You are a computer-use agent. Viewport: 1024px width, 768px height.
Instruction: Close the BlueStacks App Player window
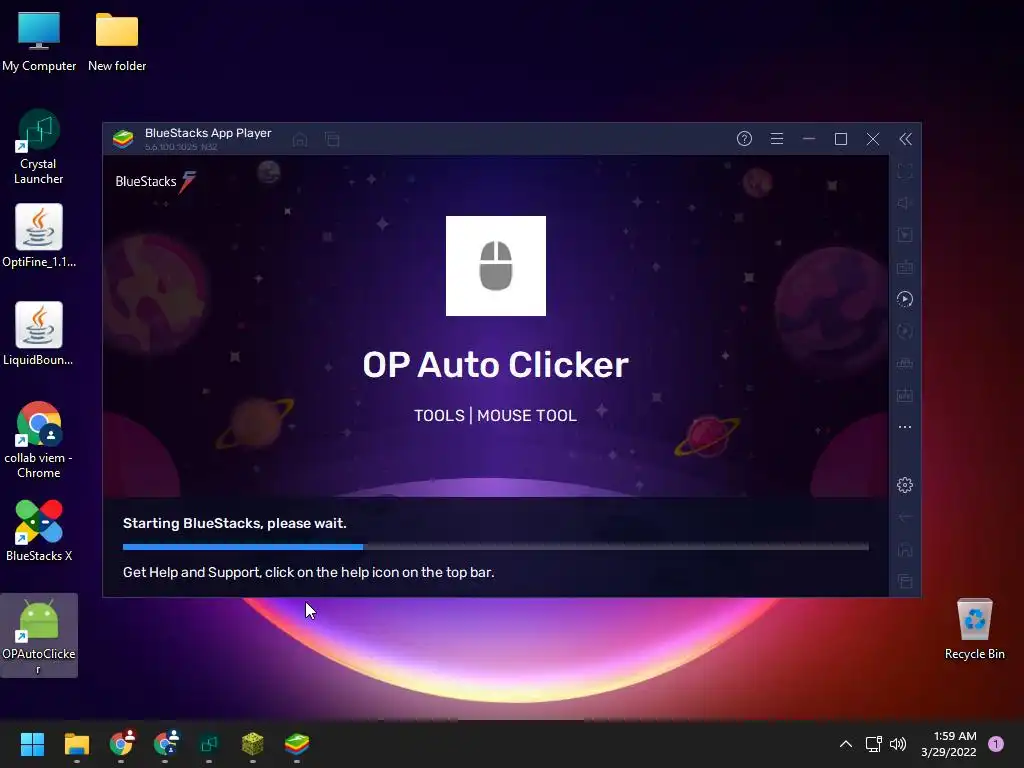[x=872, y=138]
